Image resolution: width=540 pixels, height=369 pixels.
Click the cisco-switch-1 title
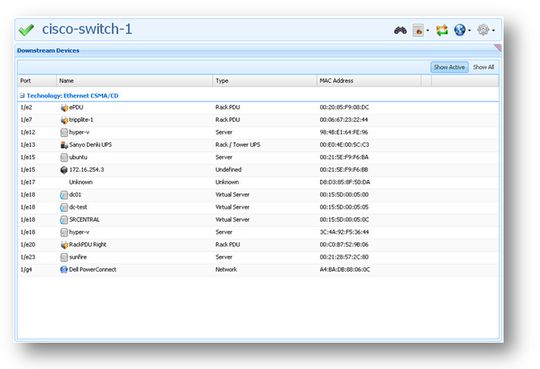click(87, 29)
